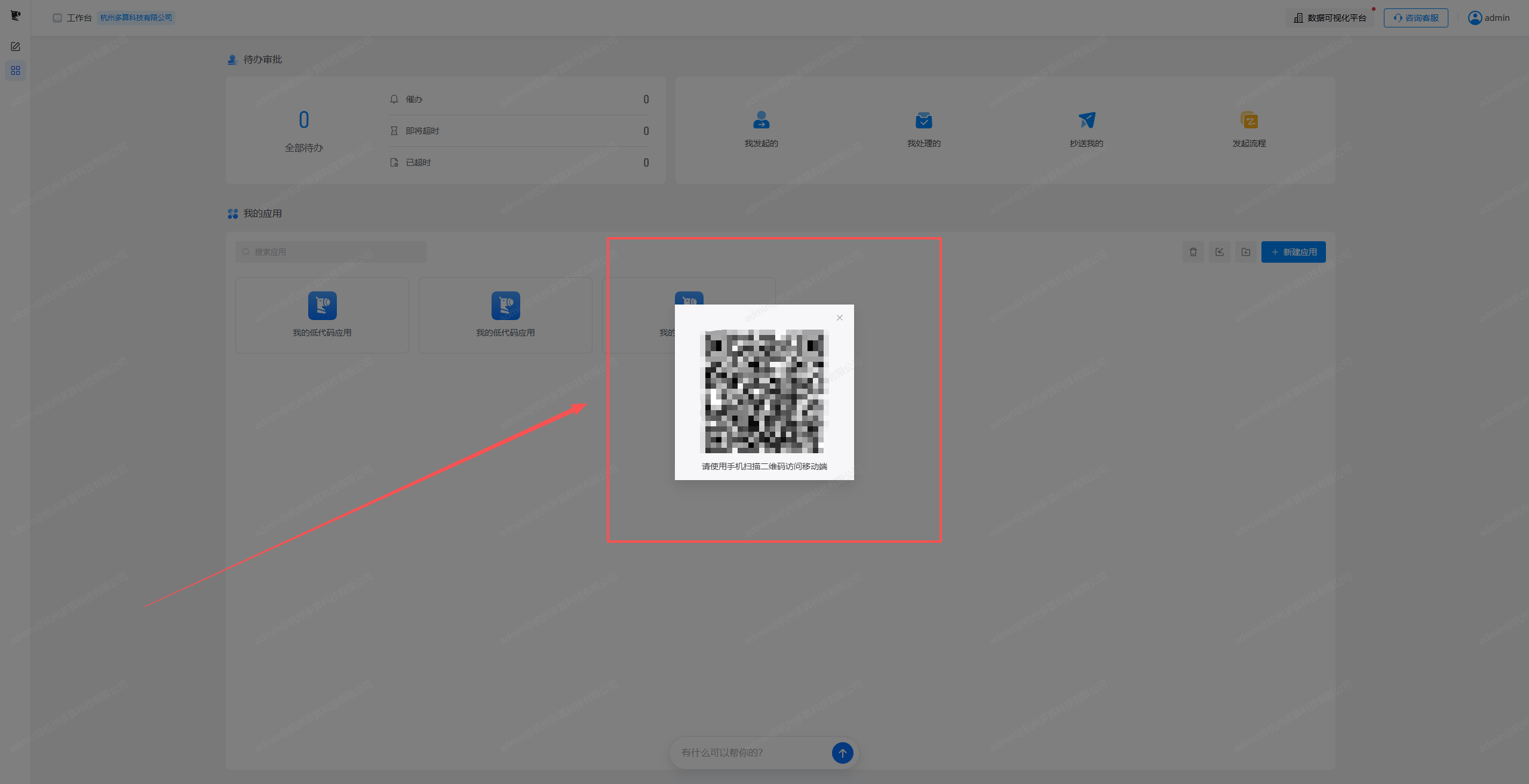The width and height of the screenshot is (1529, 784).
Task: Open the 抄送我的 paper plane icon
Action: 1087,120
